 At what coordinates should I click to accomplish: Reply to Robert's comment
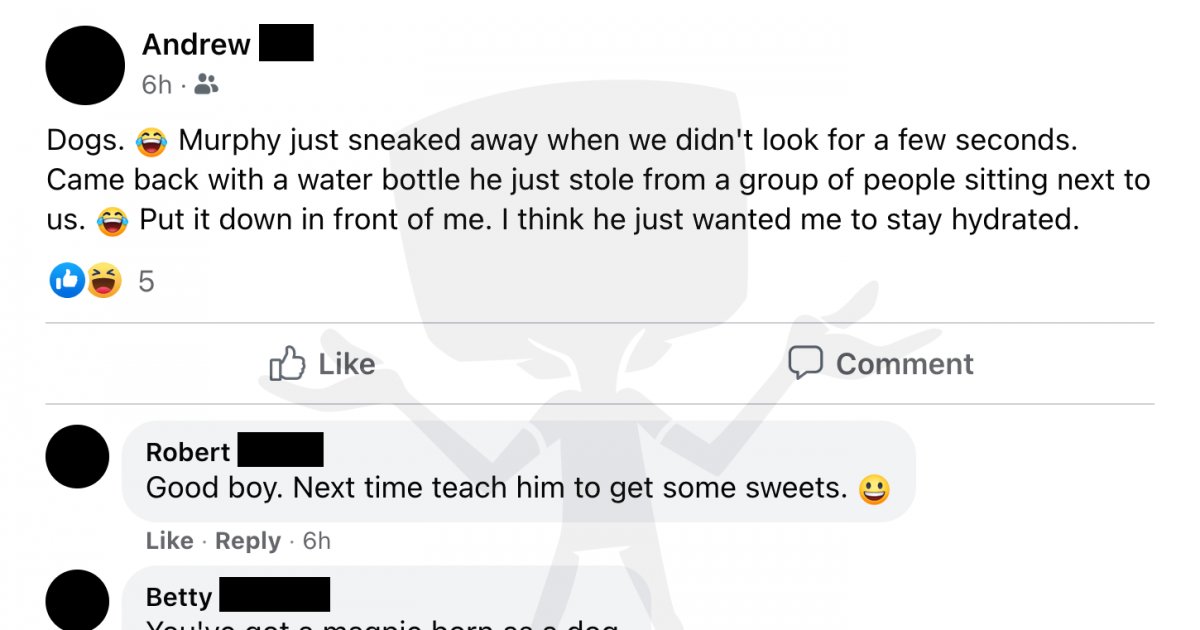tap(248, 541)
